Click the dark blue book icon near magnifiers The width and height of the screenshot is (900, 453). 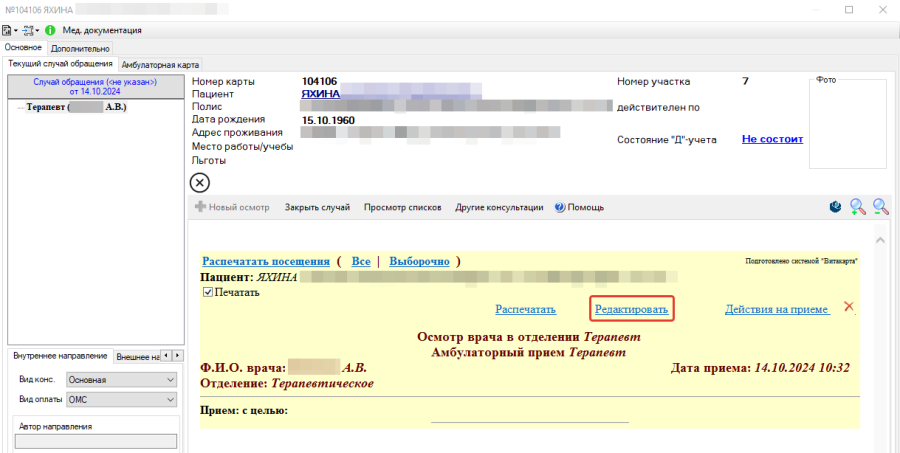(x=834, y=207)
